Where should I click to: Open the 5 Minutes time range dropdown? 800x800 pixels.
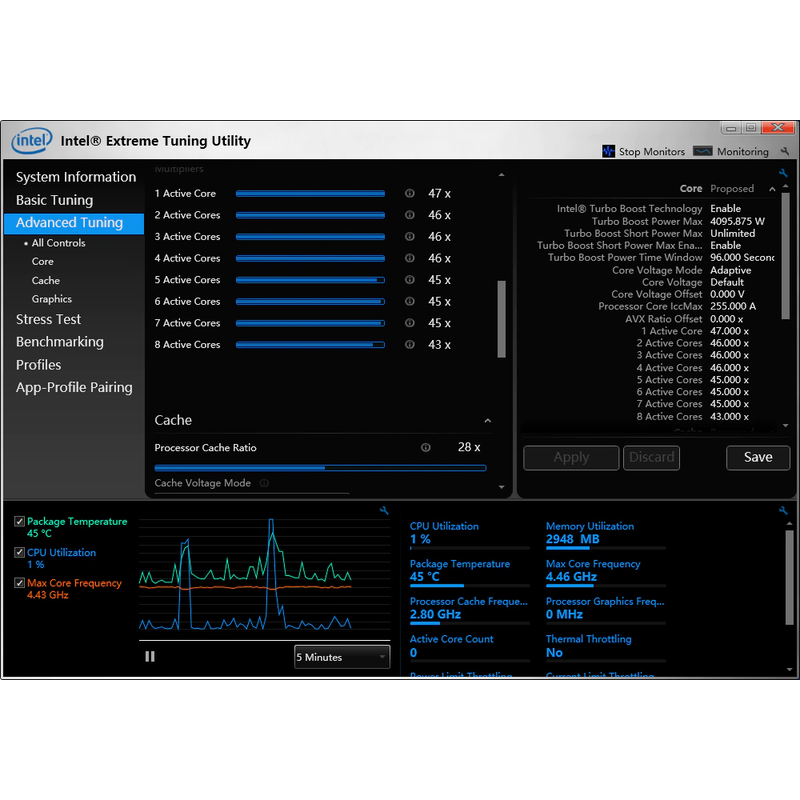tap(341, 657)
